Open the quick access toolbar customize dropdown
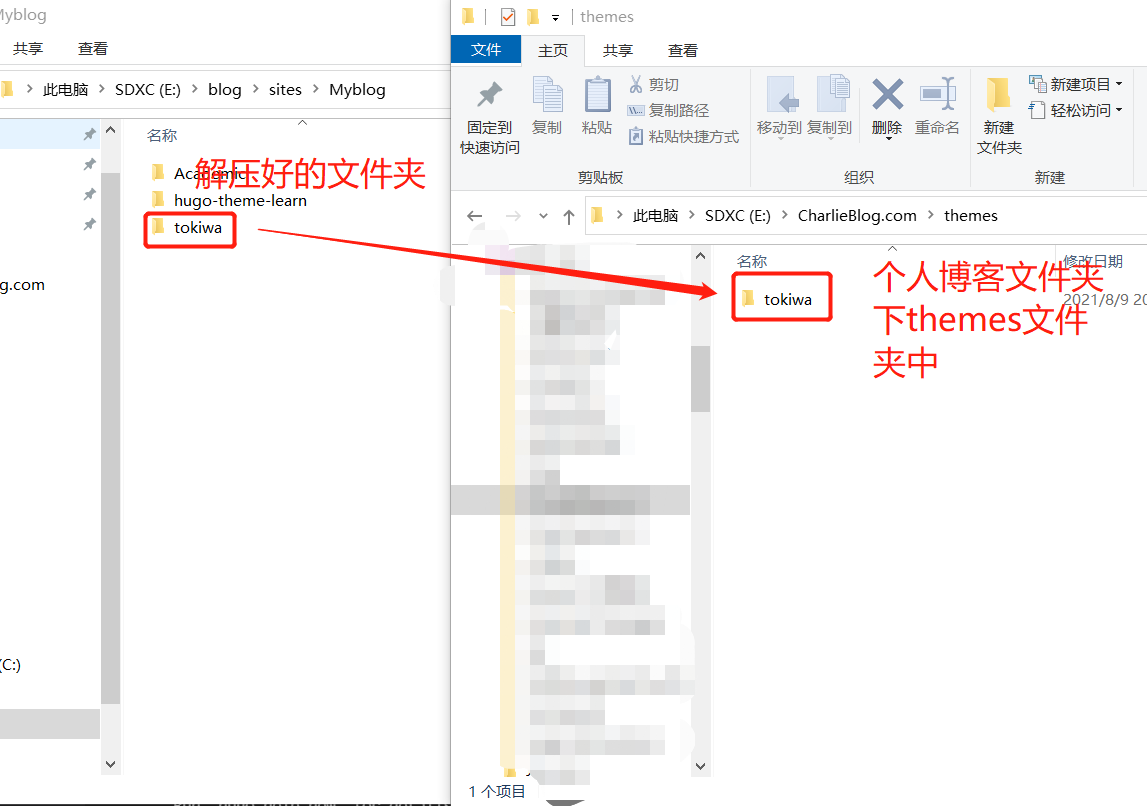Screen dimensions: 1147x806 [554, 16]
